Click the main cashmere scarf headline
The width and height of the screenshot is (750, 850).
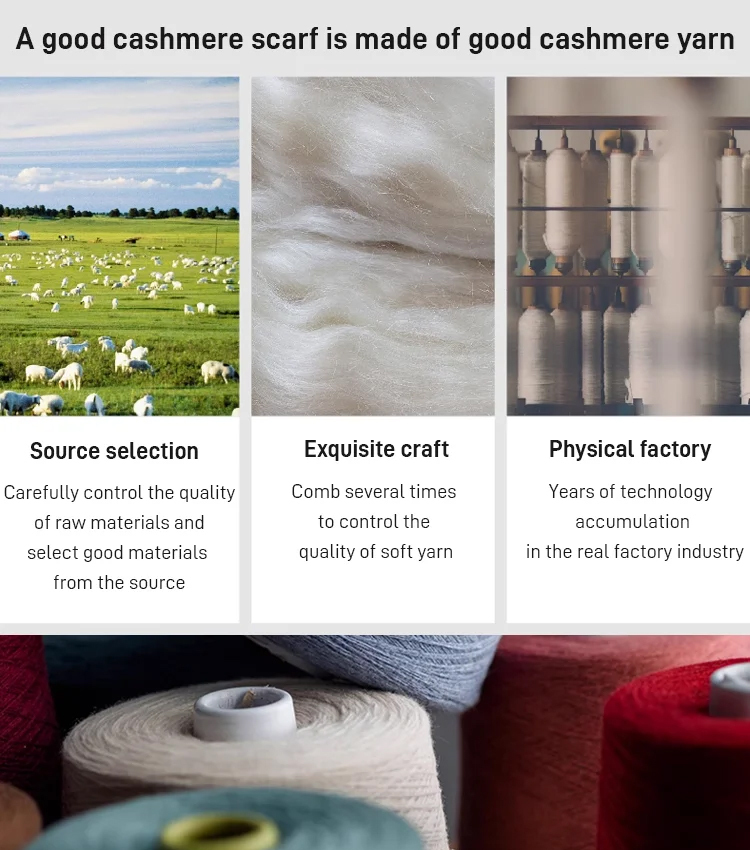click(375, 39)
